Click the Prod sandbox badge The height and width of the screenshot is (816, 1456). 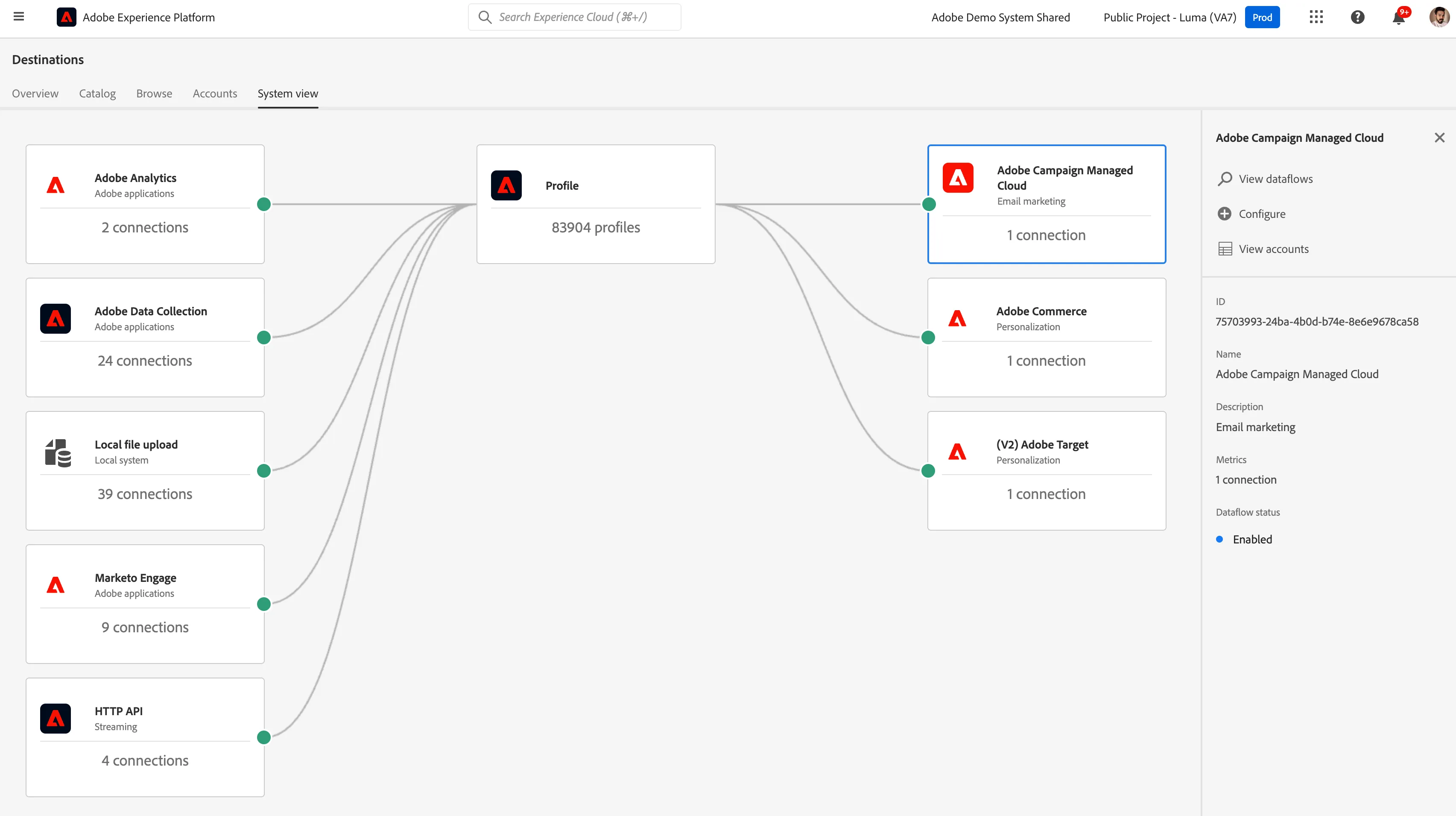click(1262, 17)
